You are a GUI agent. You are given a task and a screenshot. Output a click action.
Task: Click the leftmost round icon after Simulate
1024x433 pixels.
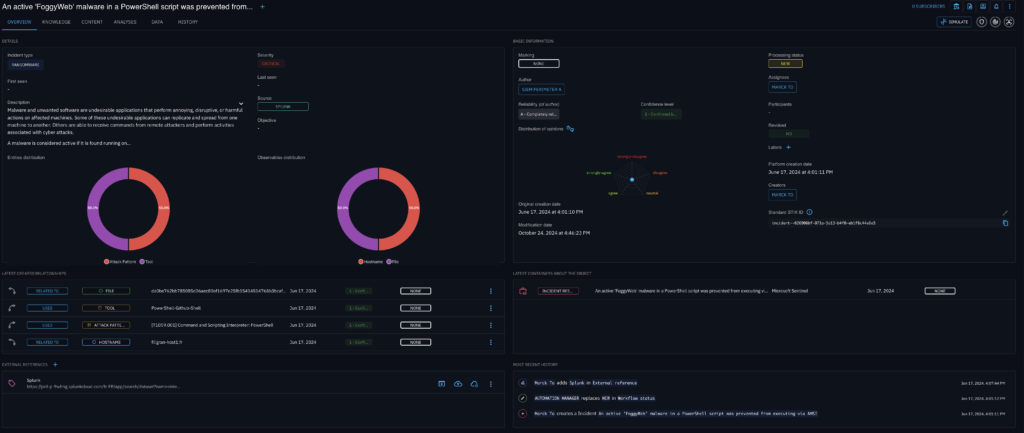pos(982,22)
